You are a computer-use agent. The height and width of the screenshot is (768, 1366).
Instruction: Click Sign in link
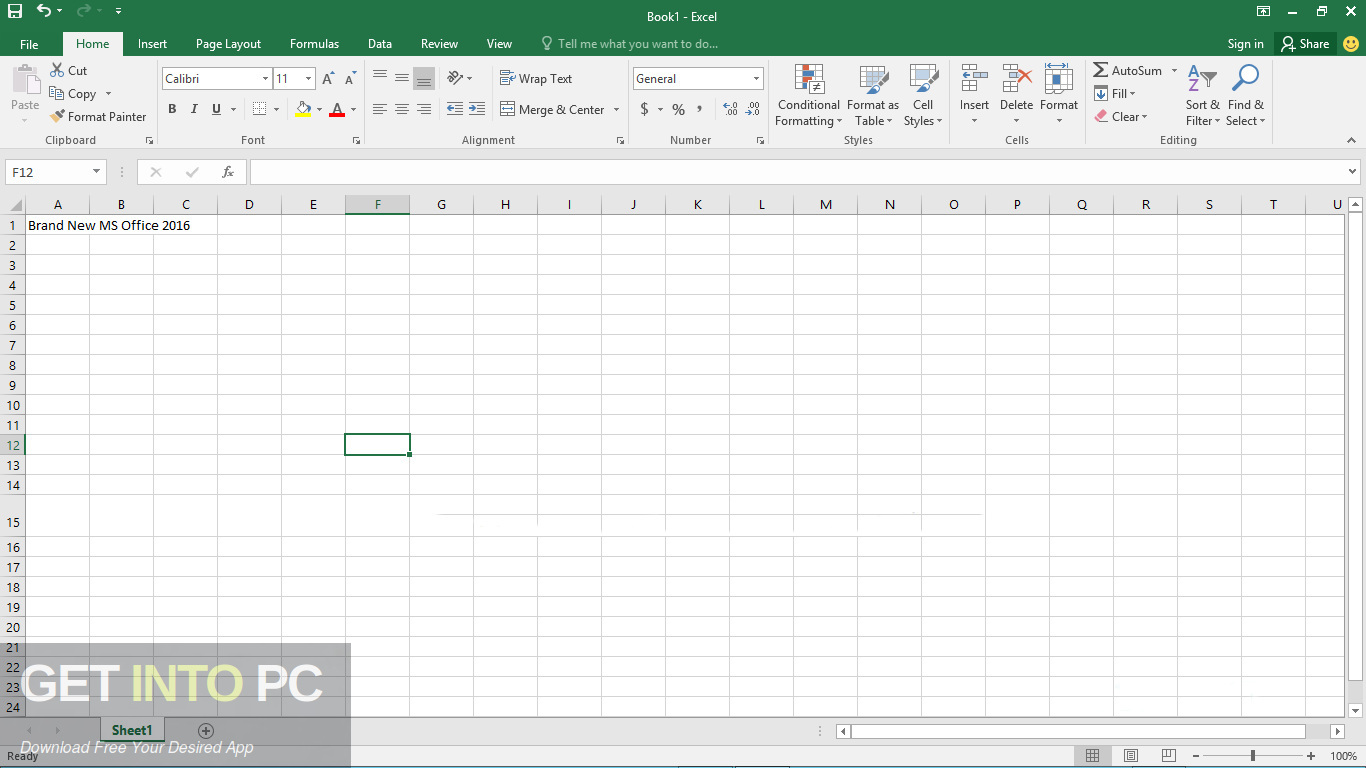[x=1245, y=44]
